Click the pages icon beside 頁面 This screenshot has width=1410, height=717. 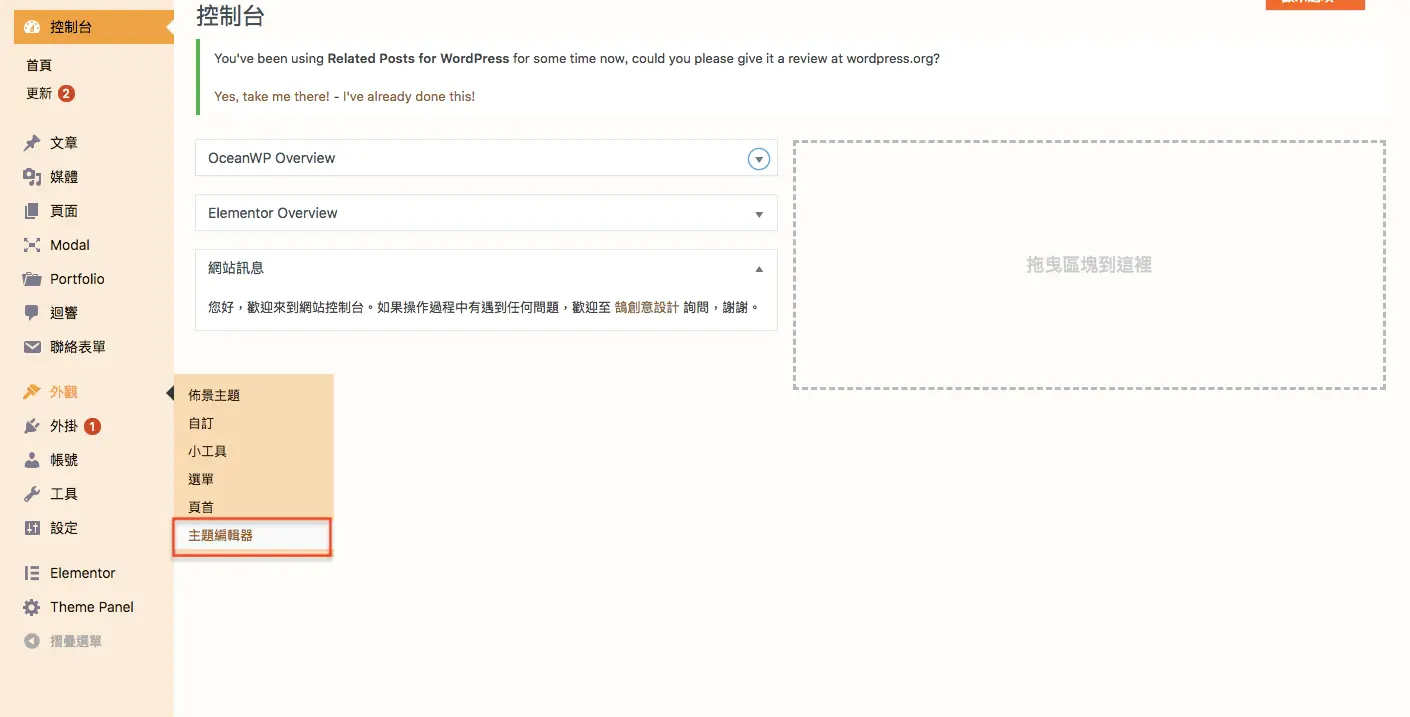[32, 211]
